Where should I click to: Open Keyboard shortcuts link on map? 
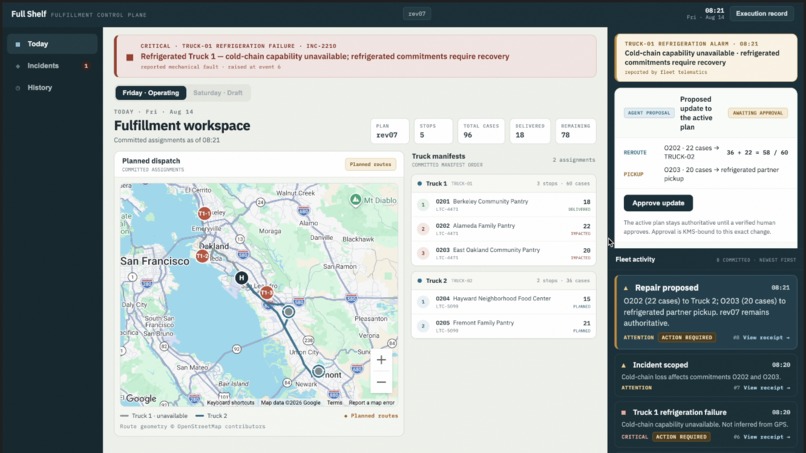(x=230, y=403)
